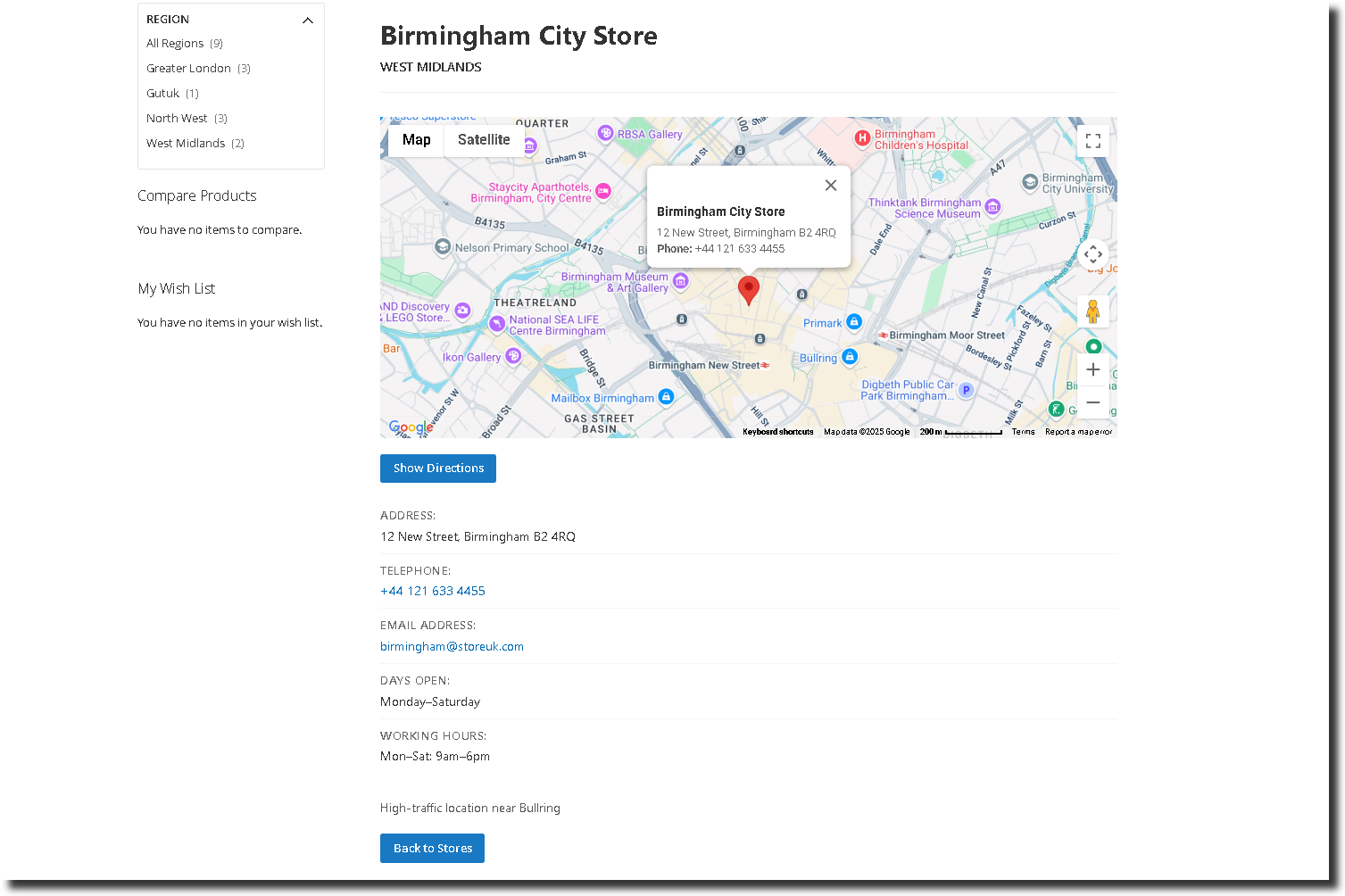Toggle fullscreen view on the map
This screenshot has height=896, width=1345.
click(x=1092, y=141)
